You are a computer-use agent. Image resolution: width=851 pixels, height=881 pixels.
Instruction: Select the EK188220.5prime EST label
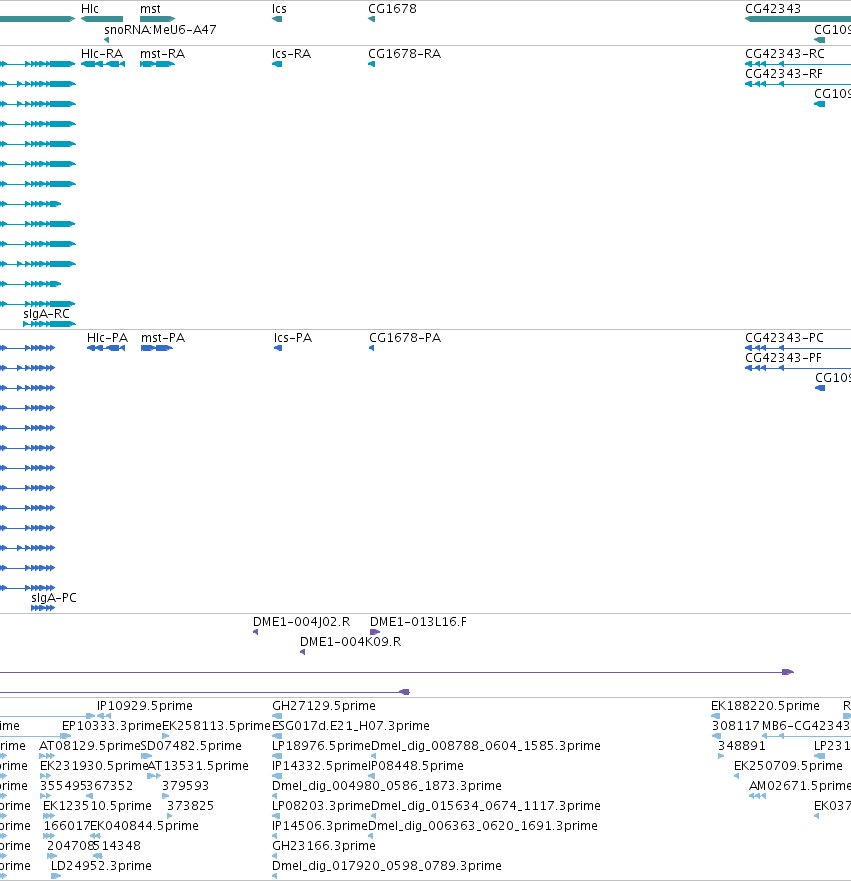click(765, 706)
